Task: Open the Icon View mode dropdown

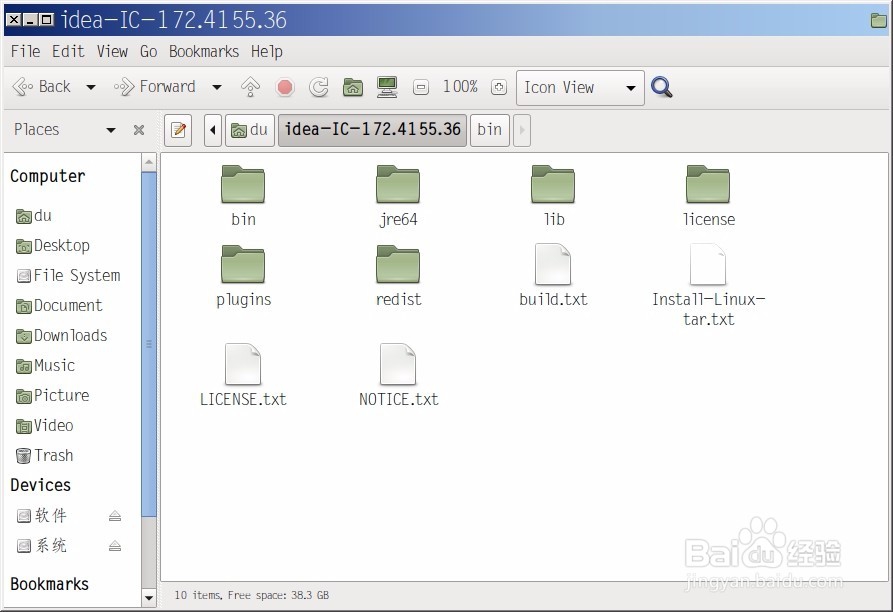Action: (x=580, y=88)
